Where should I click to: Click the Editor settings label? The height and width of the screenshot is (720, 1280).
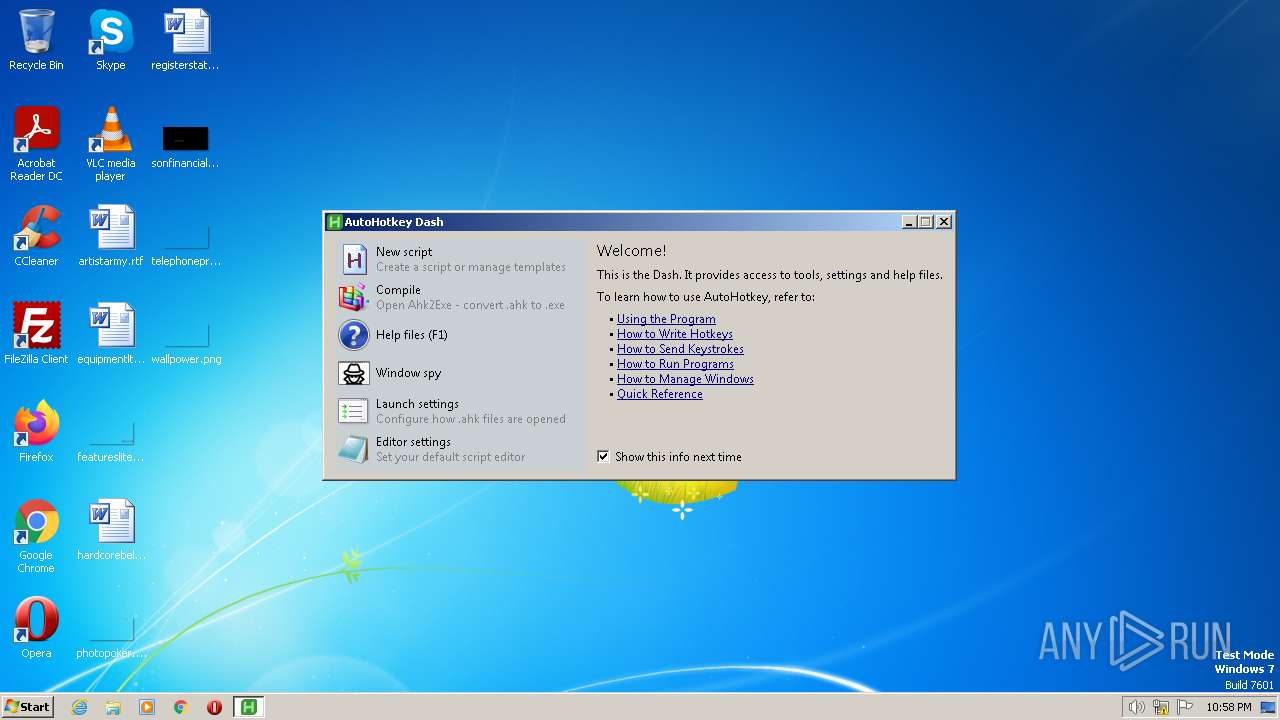(x=413, y=442)
